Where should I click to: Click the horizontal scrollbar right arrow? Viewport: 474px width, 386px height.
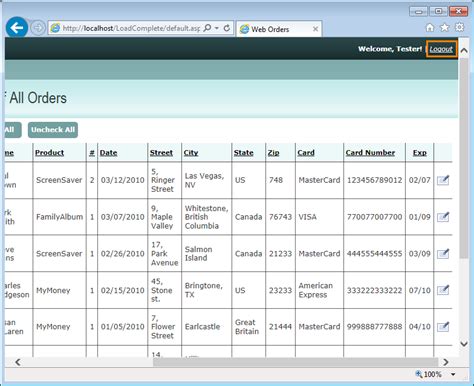446,362
